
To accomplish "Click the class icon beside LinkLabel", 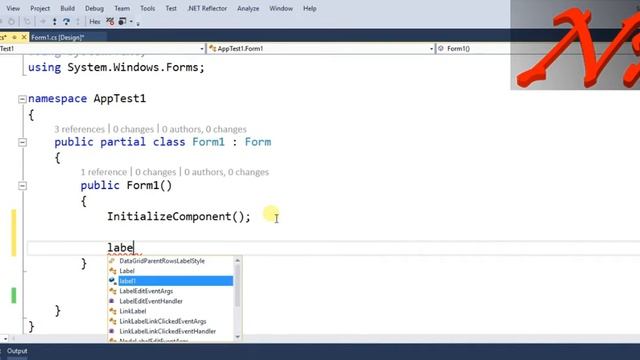I will click(113, 311).
